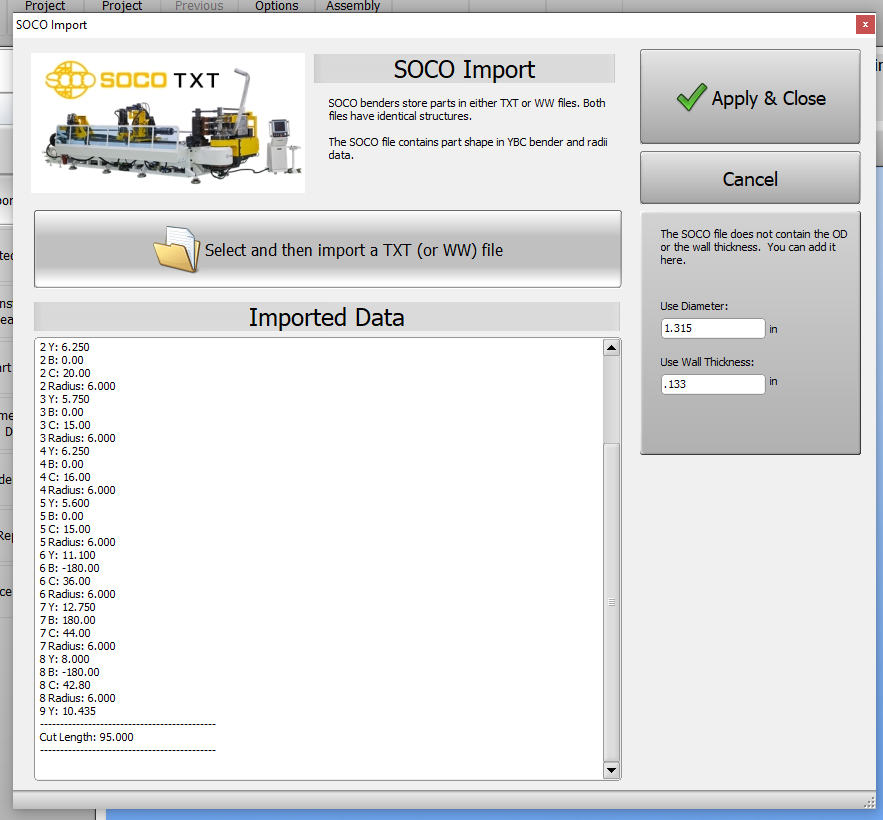Click the '5 Y: 5.600' line
This screenshot has height=820, width=883.
64,503
